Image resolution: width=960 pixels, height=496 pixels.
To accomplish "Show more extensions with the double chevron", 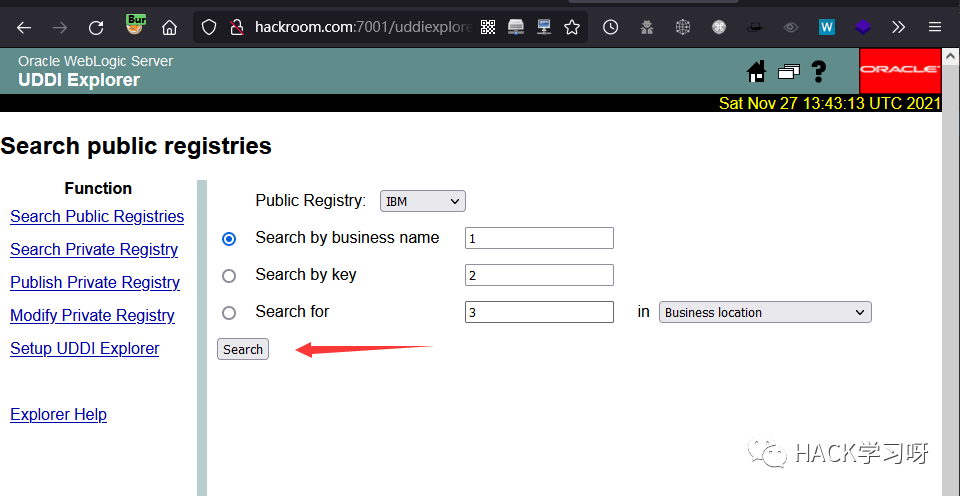I will coord(898,27).
